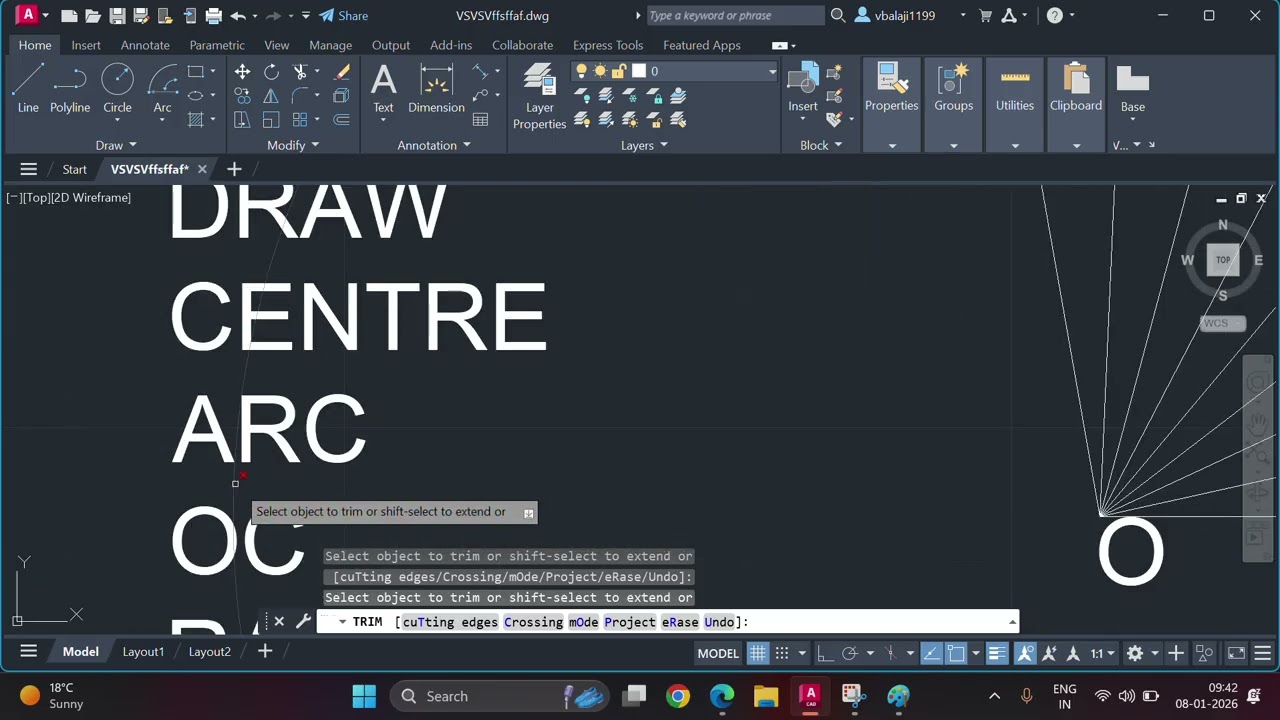Click the Utilities panel button
The height and width of the screenshot is (720, 1280).
(x=1015, y=88)
